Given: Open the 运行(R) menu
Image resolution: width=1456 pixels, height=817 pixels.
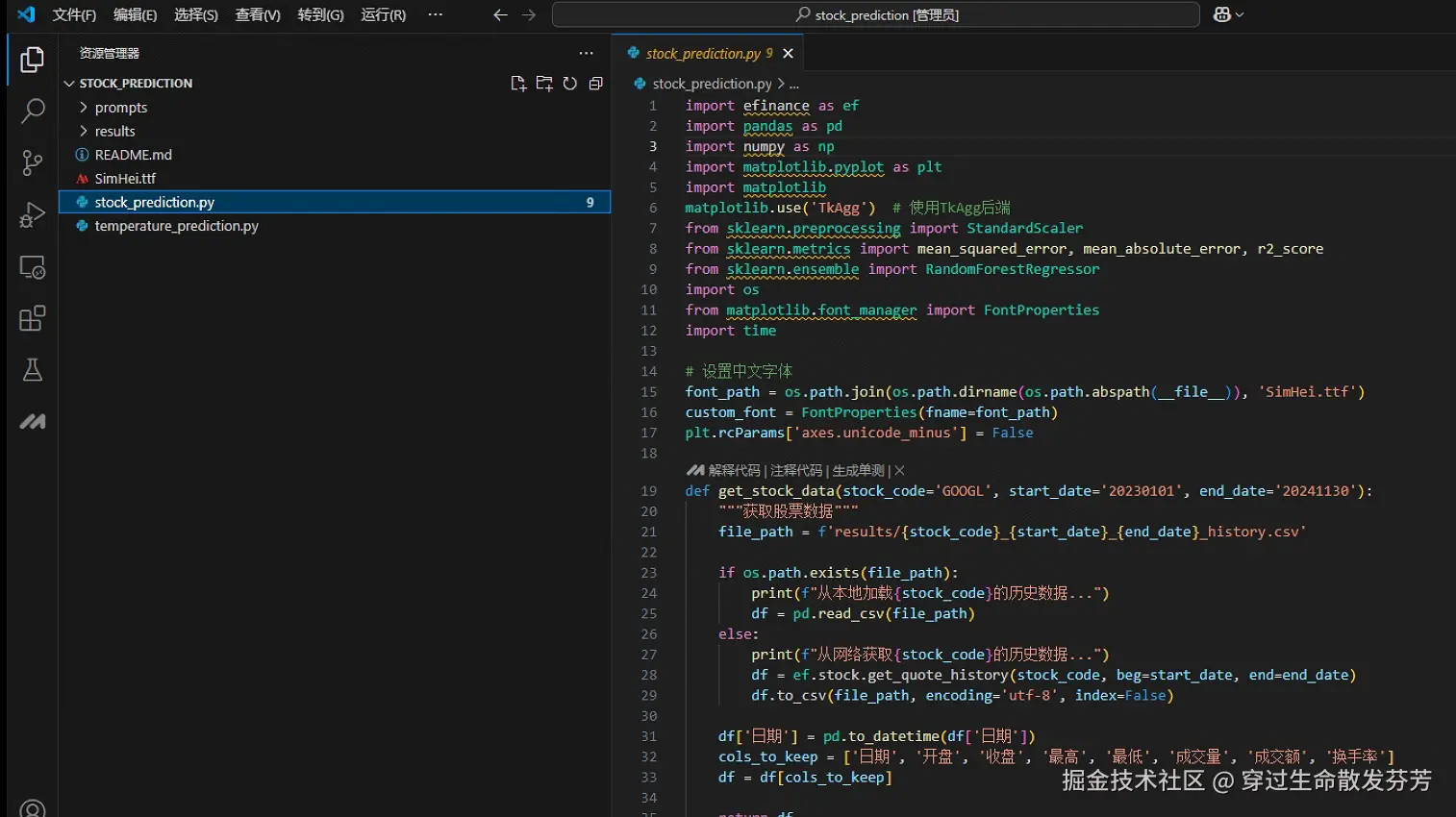Looking at the screenshot, I should click(383, 14).
